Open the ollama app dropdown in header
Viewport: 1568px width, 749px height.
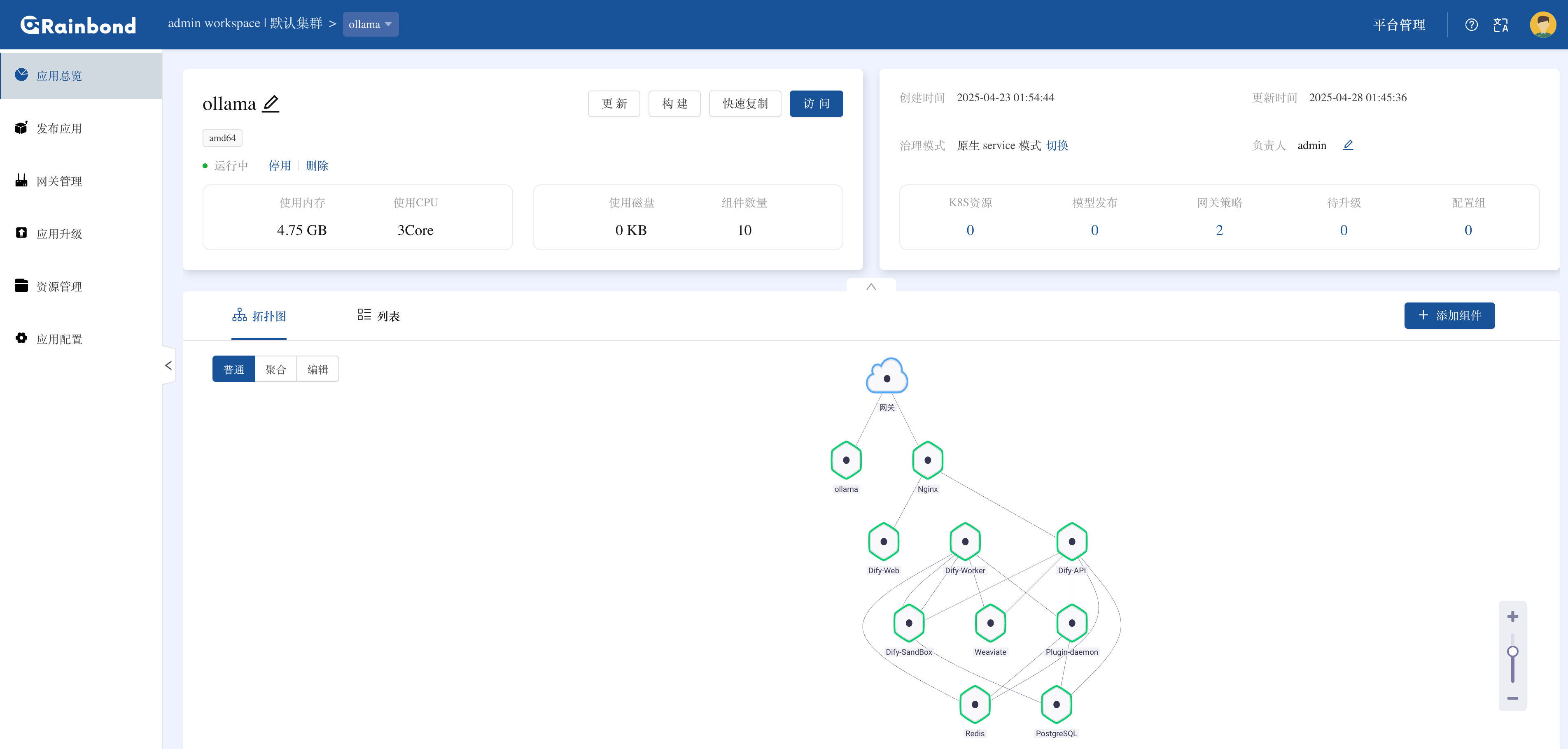370,24
